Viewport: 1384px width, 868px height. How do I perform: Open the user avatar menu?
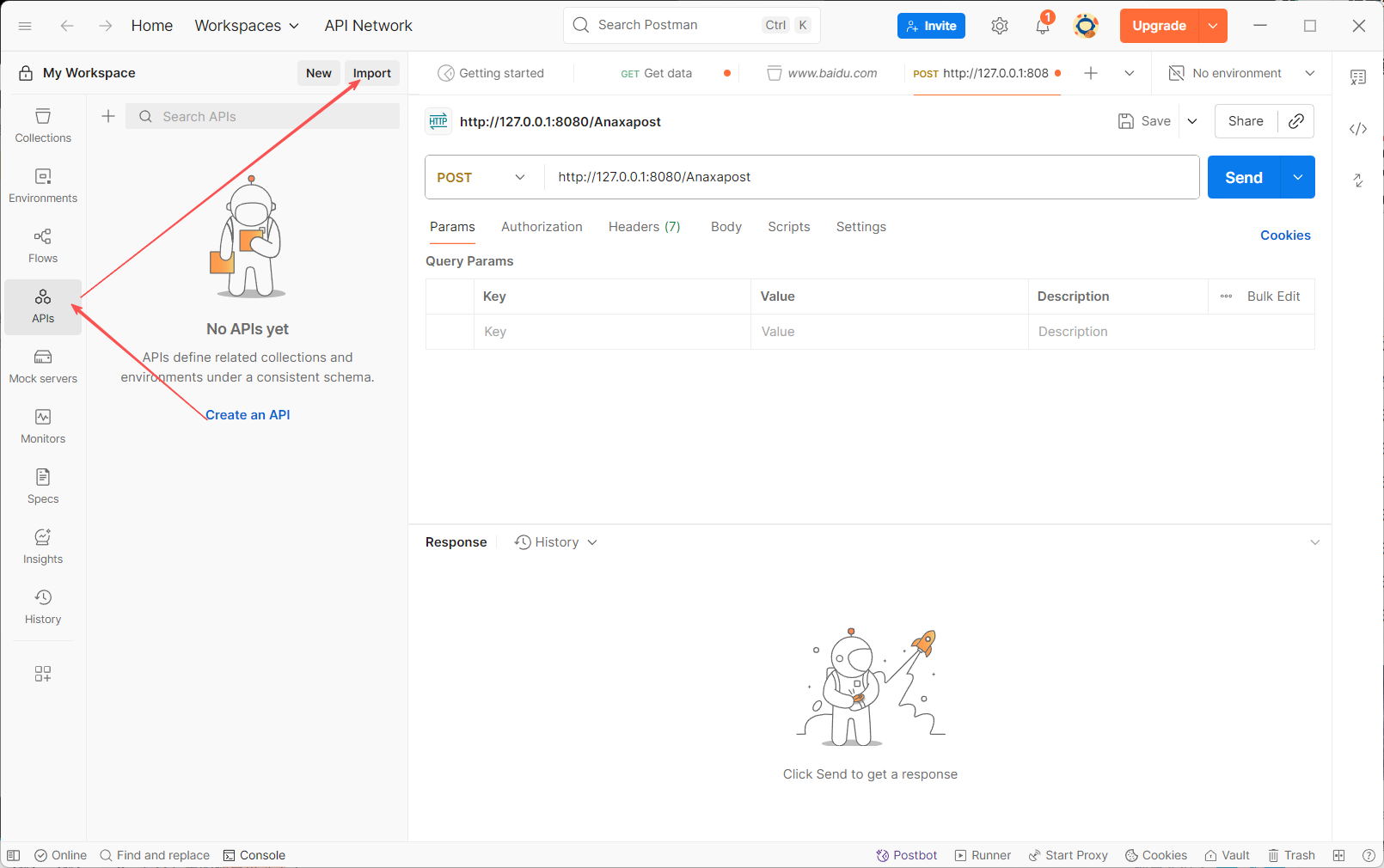coord(1087,26)
